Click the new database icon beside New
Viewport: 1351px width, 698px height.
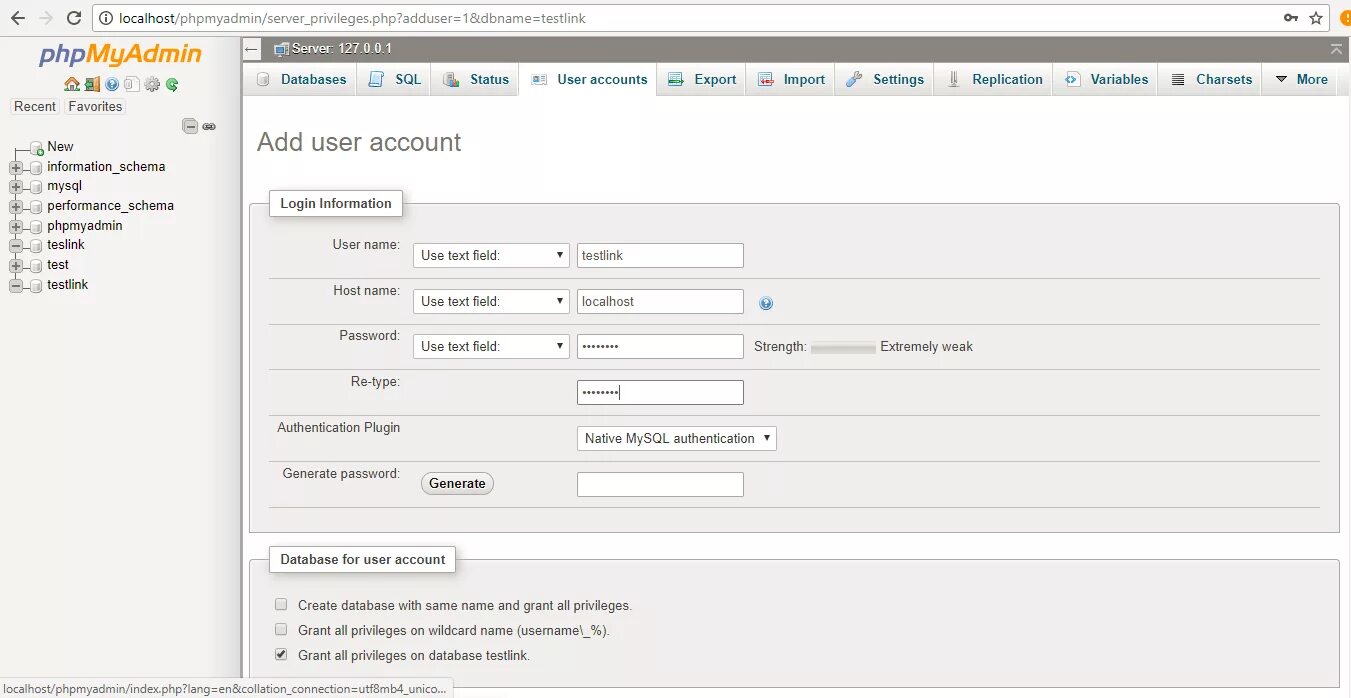tap(36, 147)
